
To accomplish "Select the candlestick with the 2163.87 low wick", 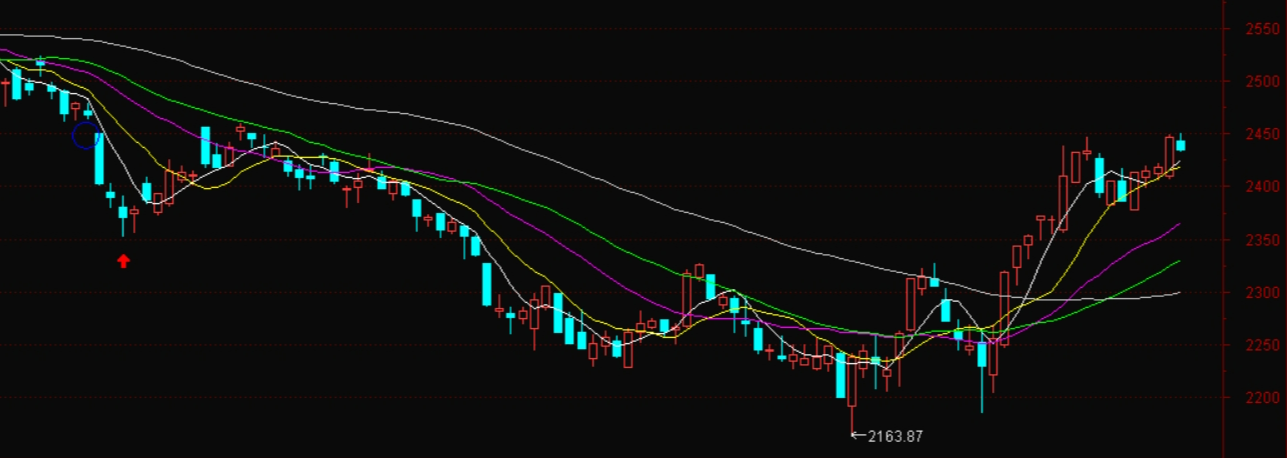I will coord(852,382).
